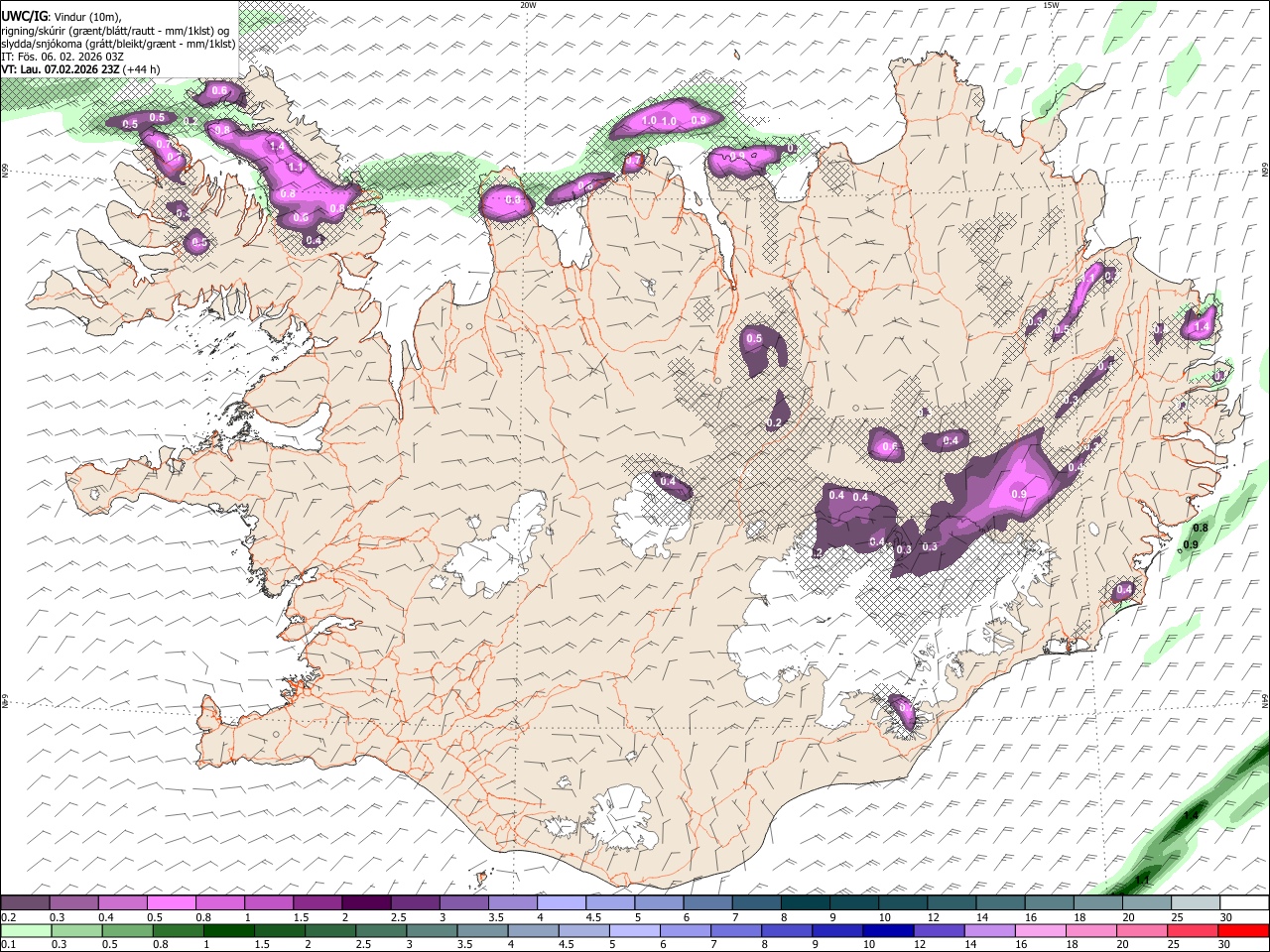
Task: Click the 0.3 value in the north-coast pink patch
Action: point(513,200)
